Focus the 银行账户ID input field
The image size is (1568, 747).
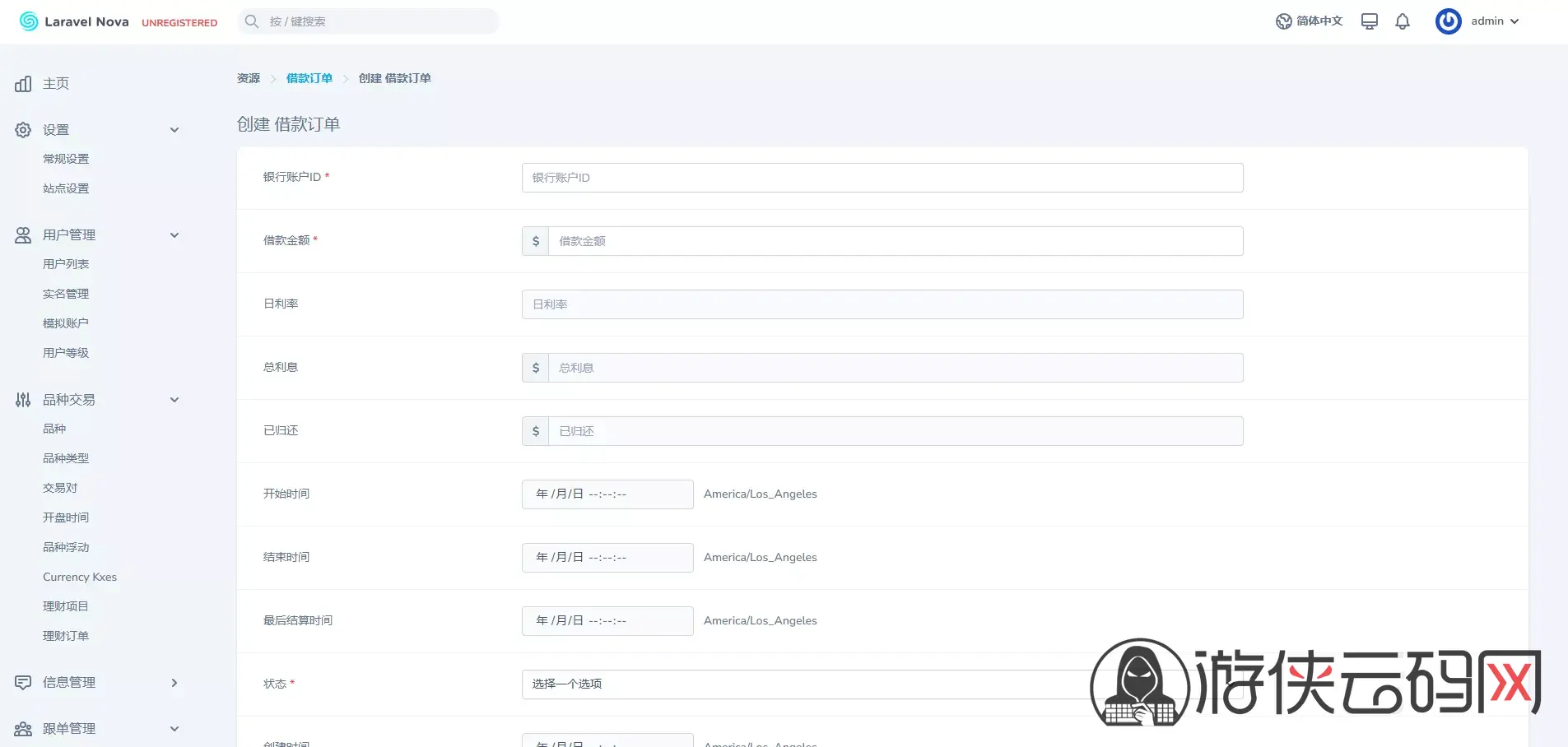click(x=882, y=178)
